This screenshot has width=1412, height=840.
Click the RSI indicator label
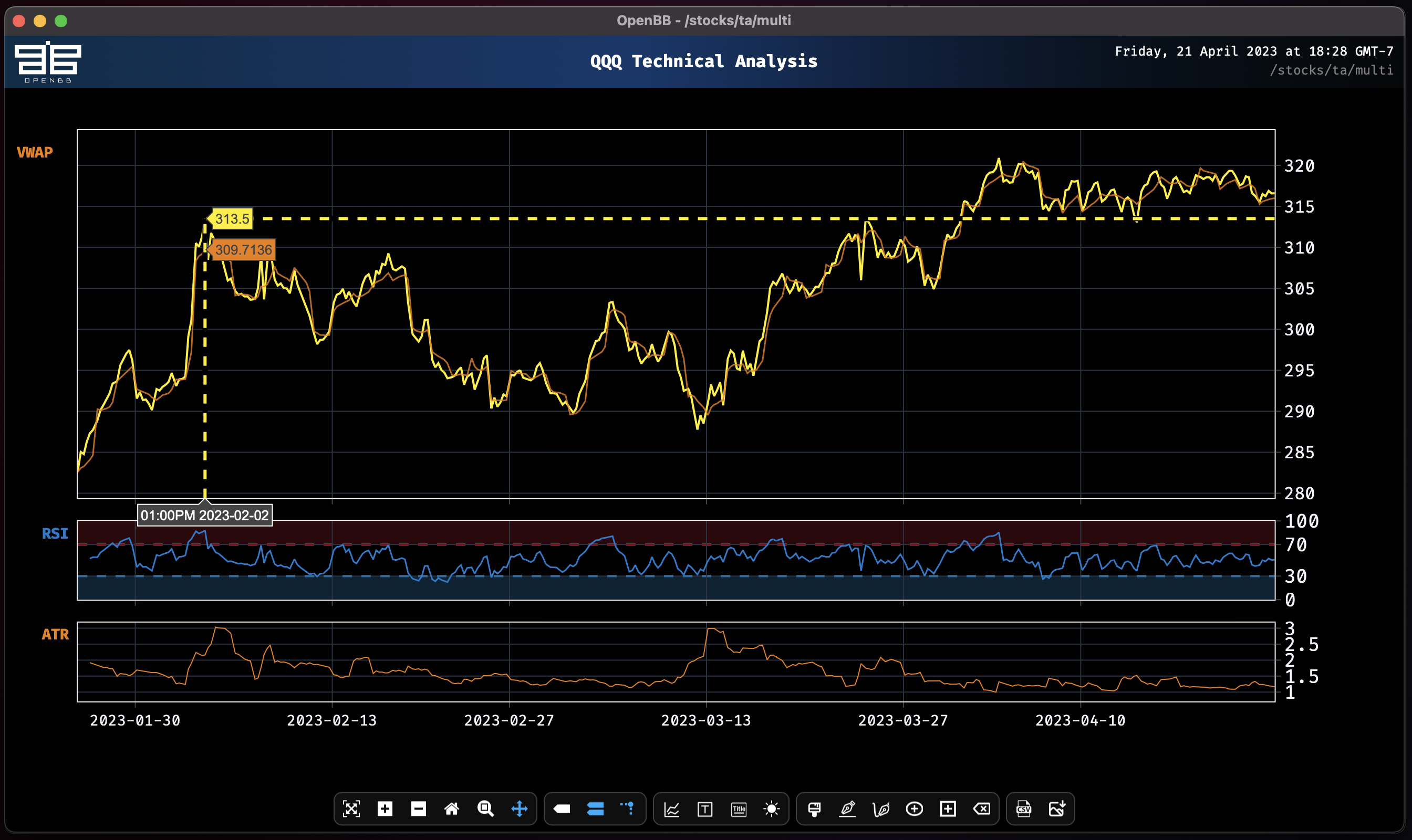click(55, 533)
